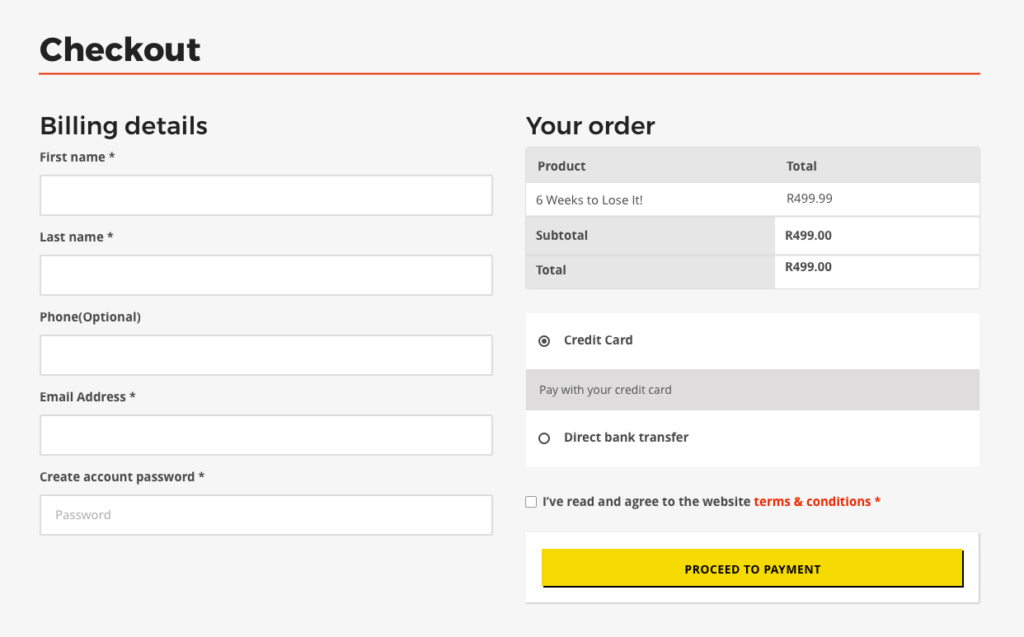The width and height of the screenshot is (1024, 637).
Task: Select the Direct bank transfer radio button
Action: (544, 438)
